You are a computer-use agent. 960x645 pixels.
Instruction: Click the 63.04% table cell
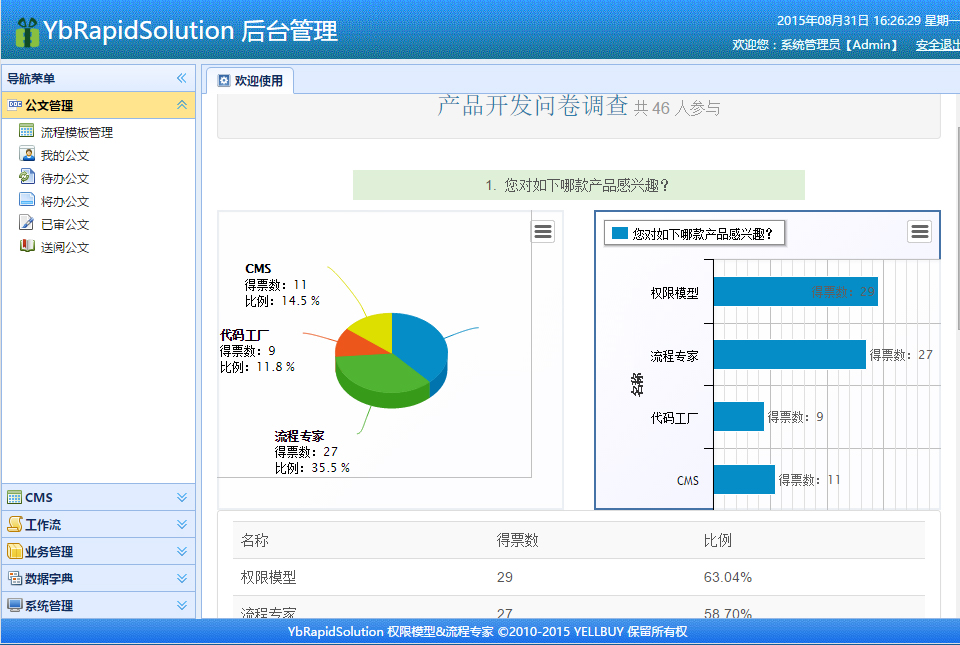(x=727, y=577)
